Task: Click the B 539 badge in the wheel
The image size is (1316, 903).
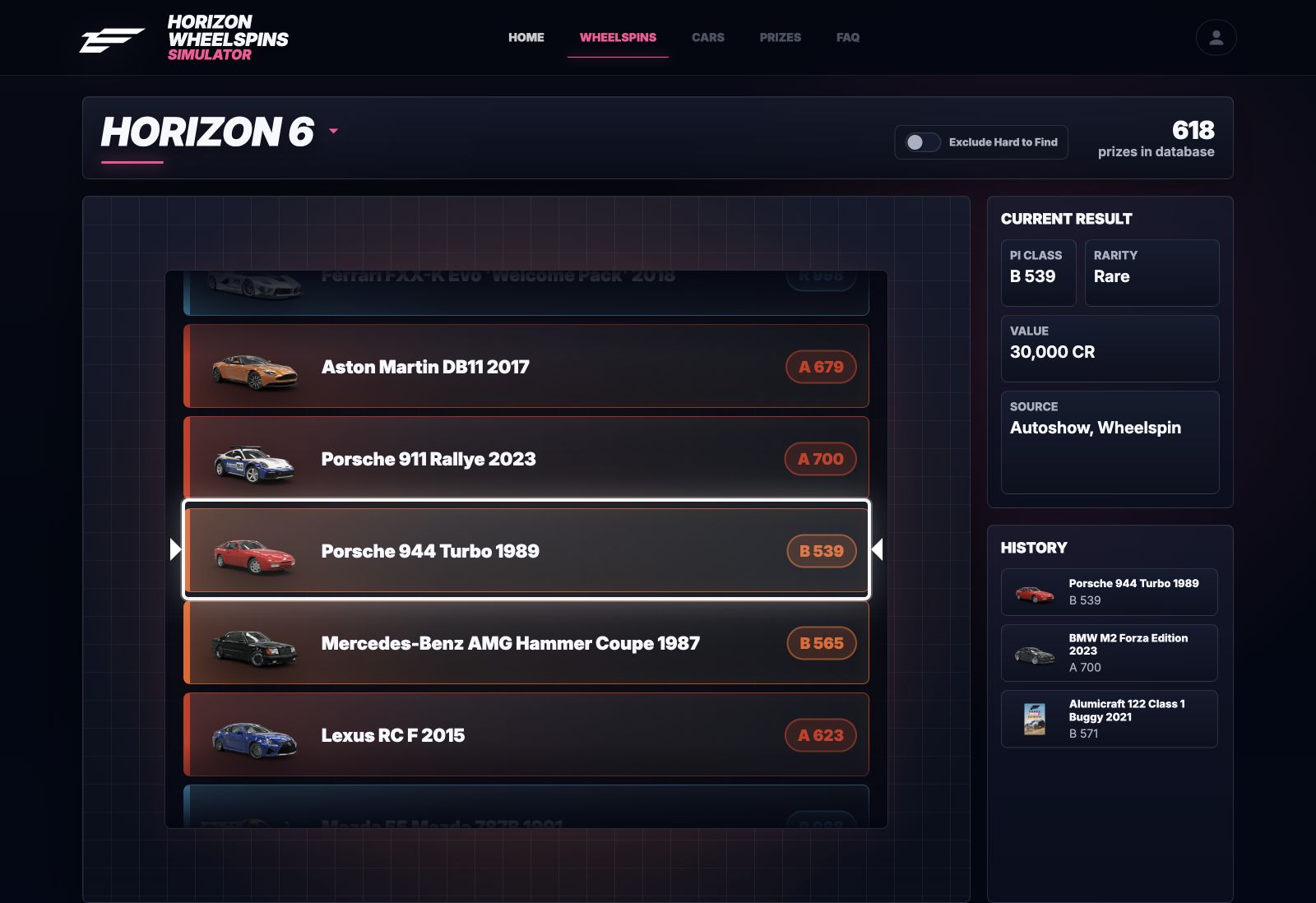Action: (x=822, y=551)
